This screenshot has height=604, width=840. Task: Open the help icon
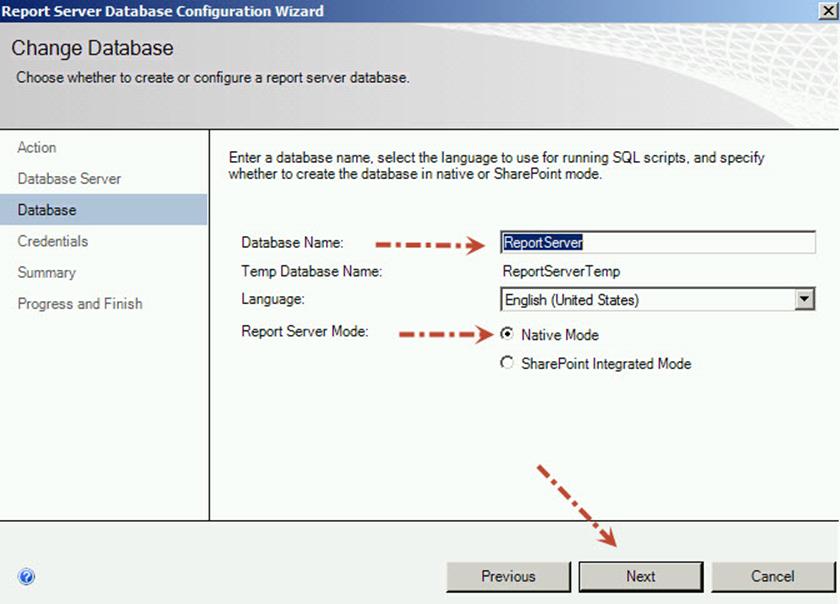pyautogui.click(x=26, y=577)
